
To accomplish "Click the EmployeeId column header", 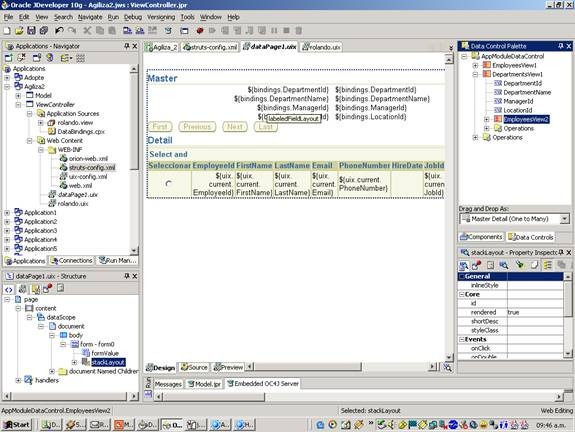I will pyautogui.click(x=213, y=166).
